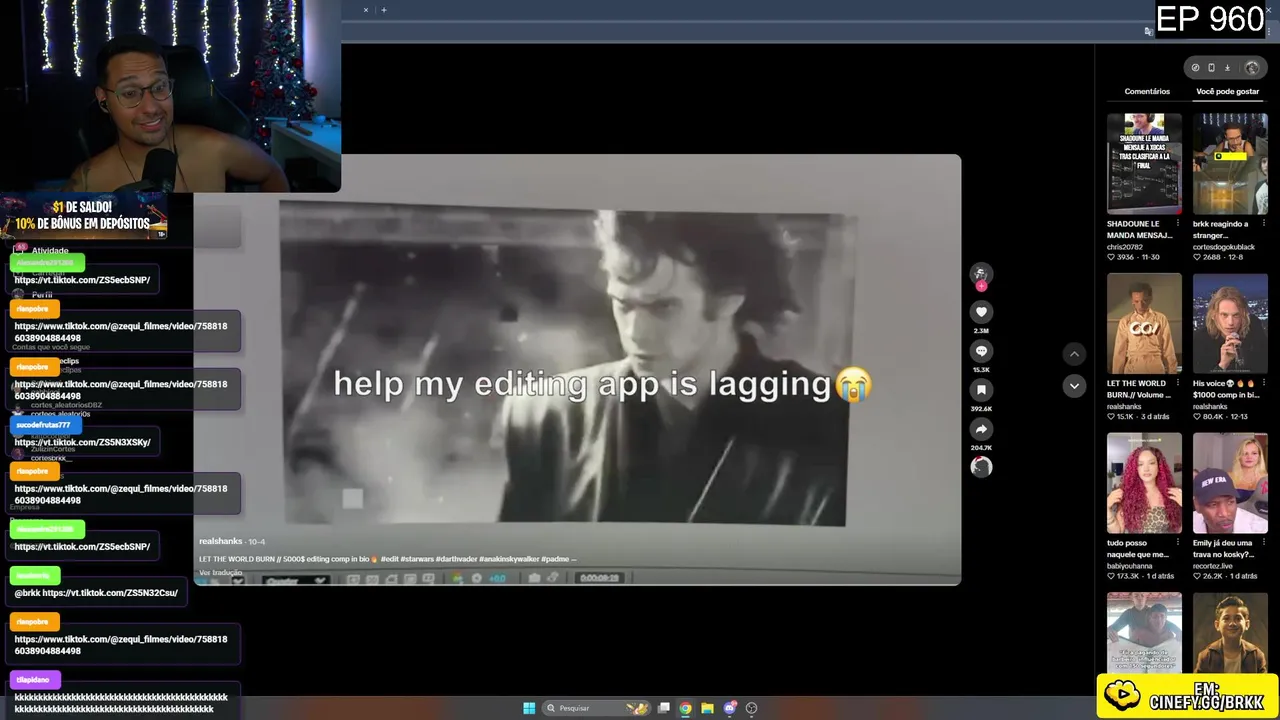Click the #darthvader hashtag in caption
The height and width of the screenshot is (720, 1280).
click(x=456, y=559)
